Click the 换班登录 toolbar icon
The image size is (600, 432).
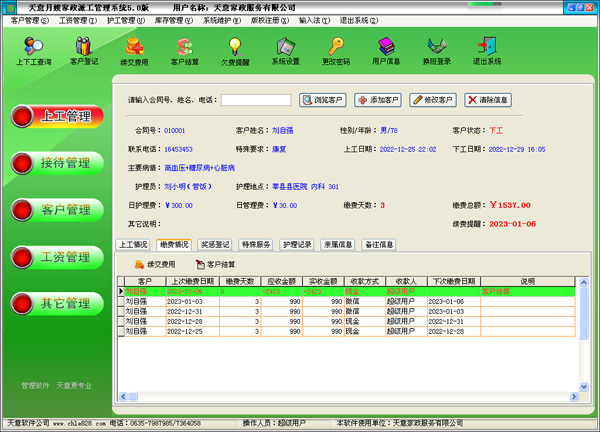pyautogui.click(x=437, y=50)
